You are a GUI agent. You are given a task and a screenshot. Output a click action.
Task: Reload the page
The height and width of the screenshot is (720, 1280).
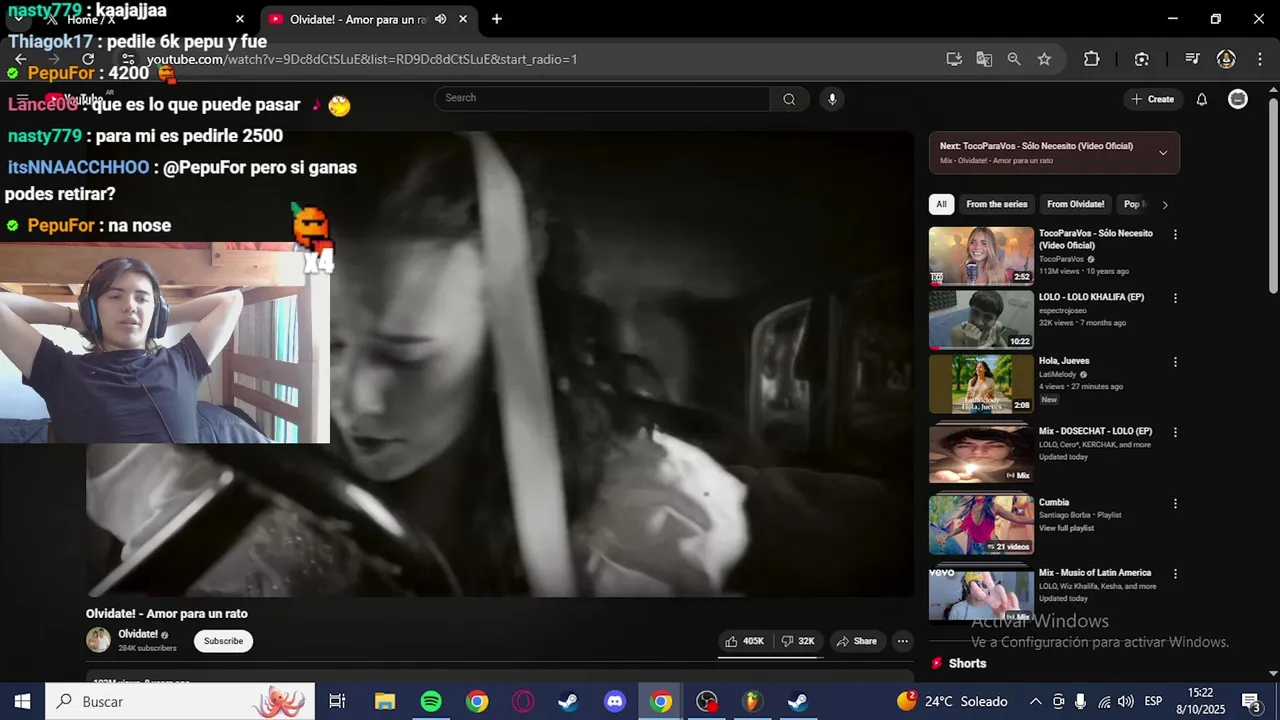click(x=88, y=59)
